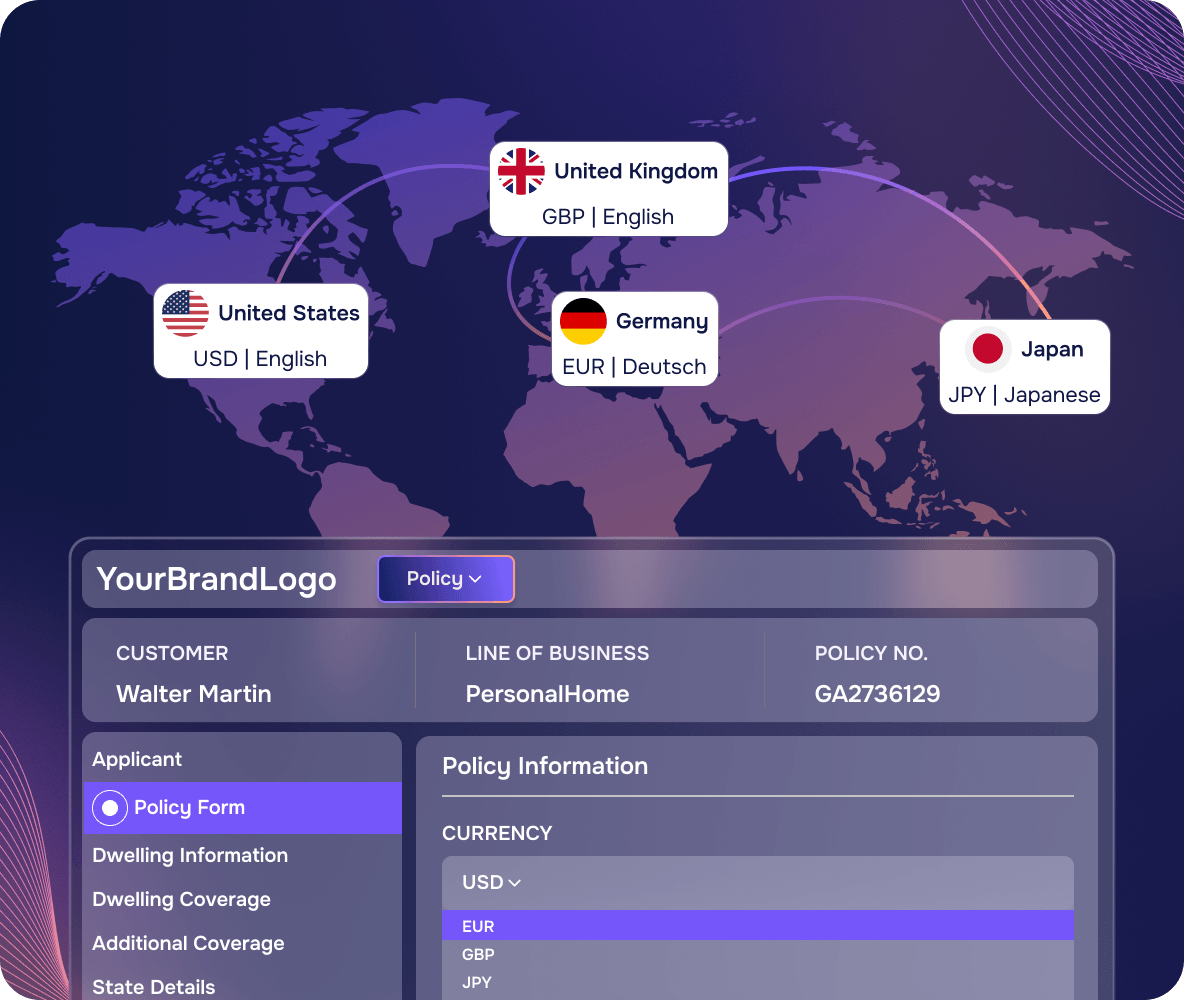Click the chevron beside USD currency
Viewport: 1184px width, 1000px height.
[515, 883]
